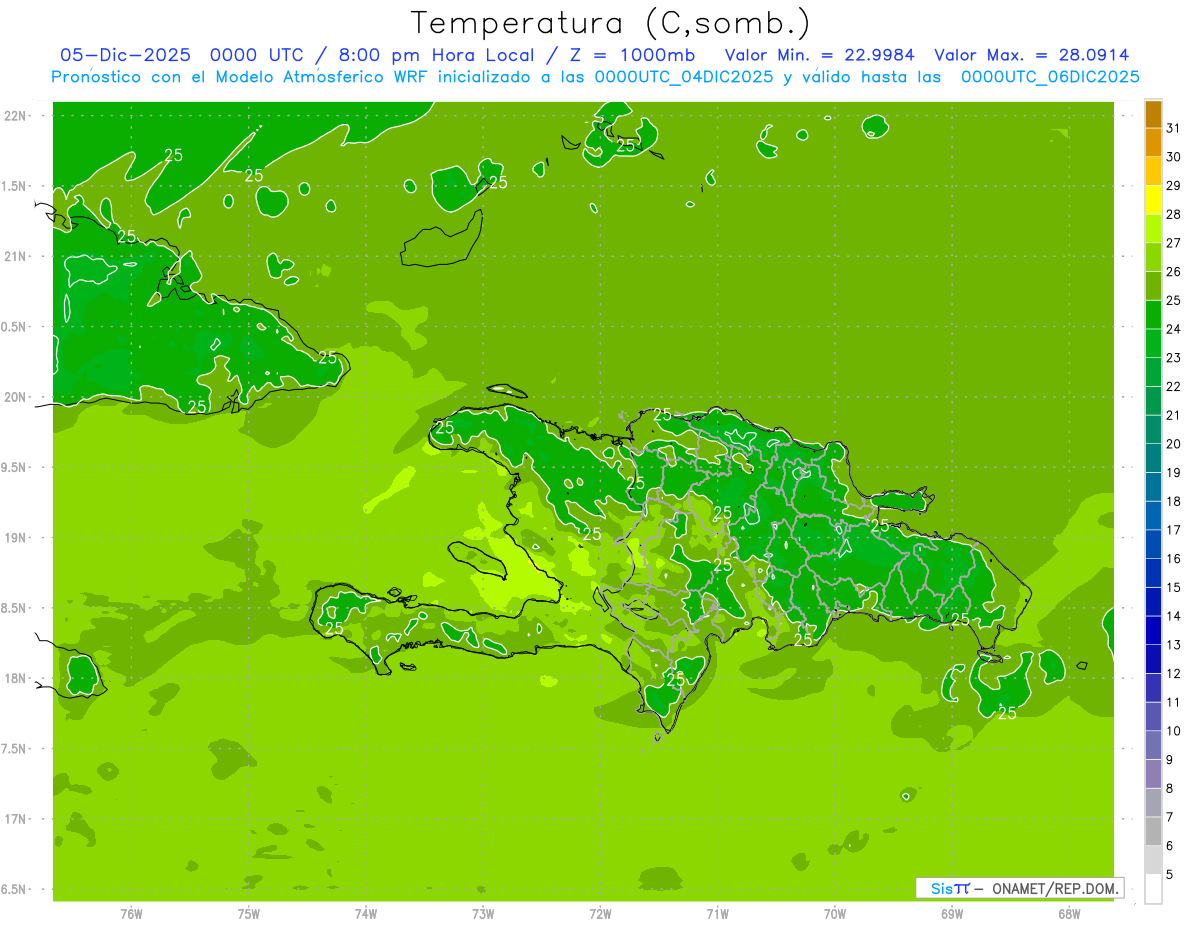
Task: Click the '8.5N' latitude label
Action: (13, 608)
